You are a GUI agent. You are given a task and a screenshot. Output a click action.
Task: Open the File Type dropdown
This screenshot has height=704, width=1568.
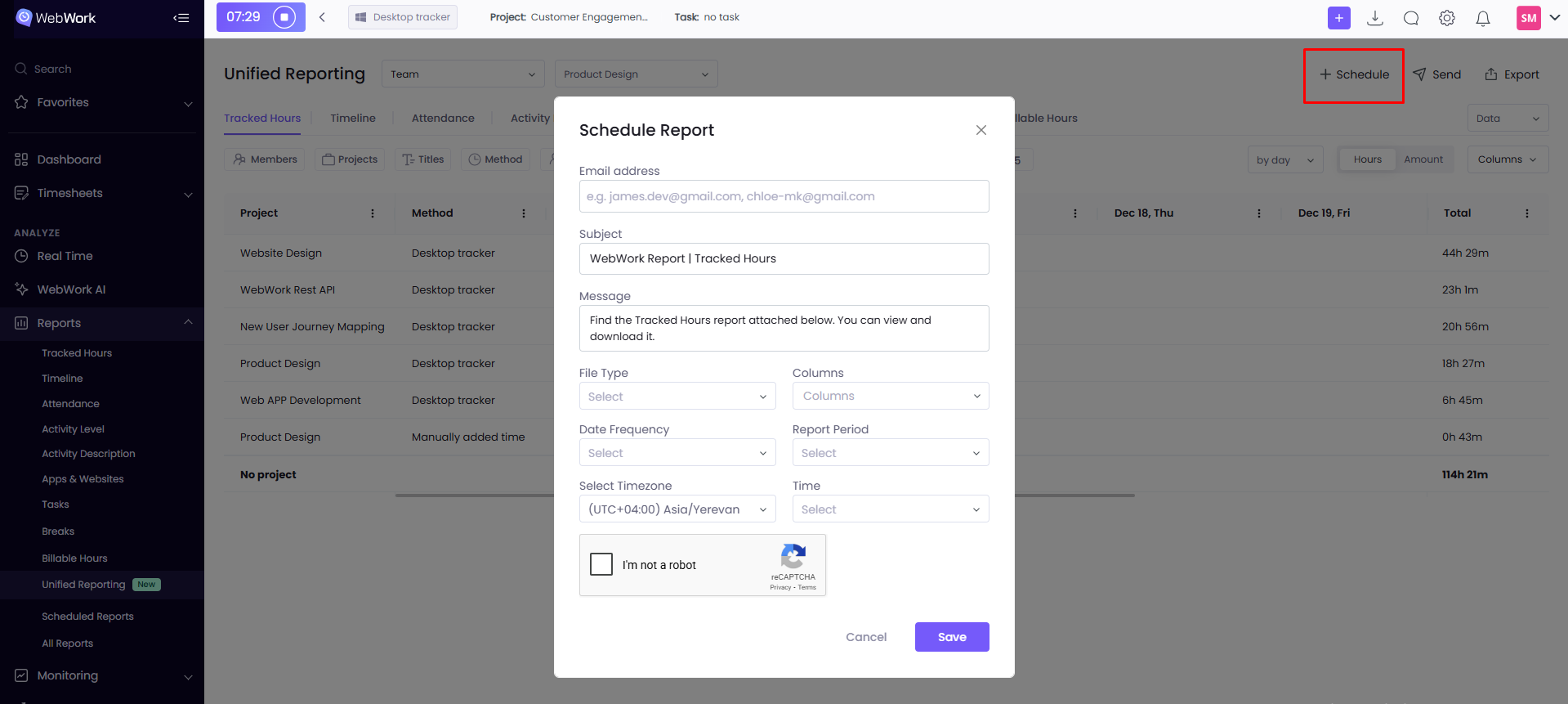(x=677, y=397)
